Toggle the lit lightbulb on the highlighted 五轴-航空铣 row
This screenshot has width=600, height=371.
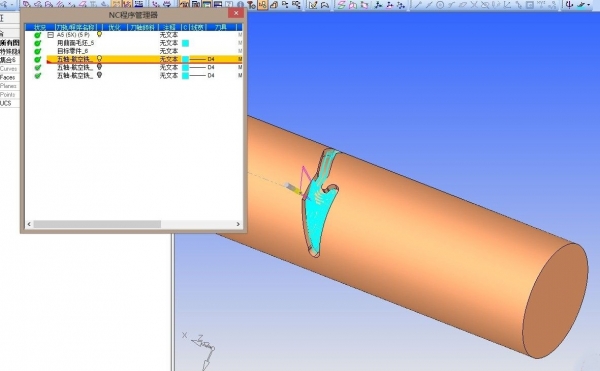99,59
